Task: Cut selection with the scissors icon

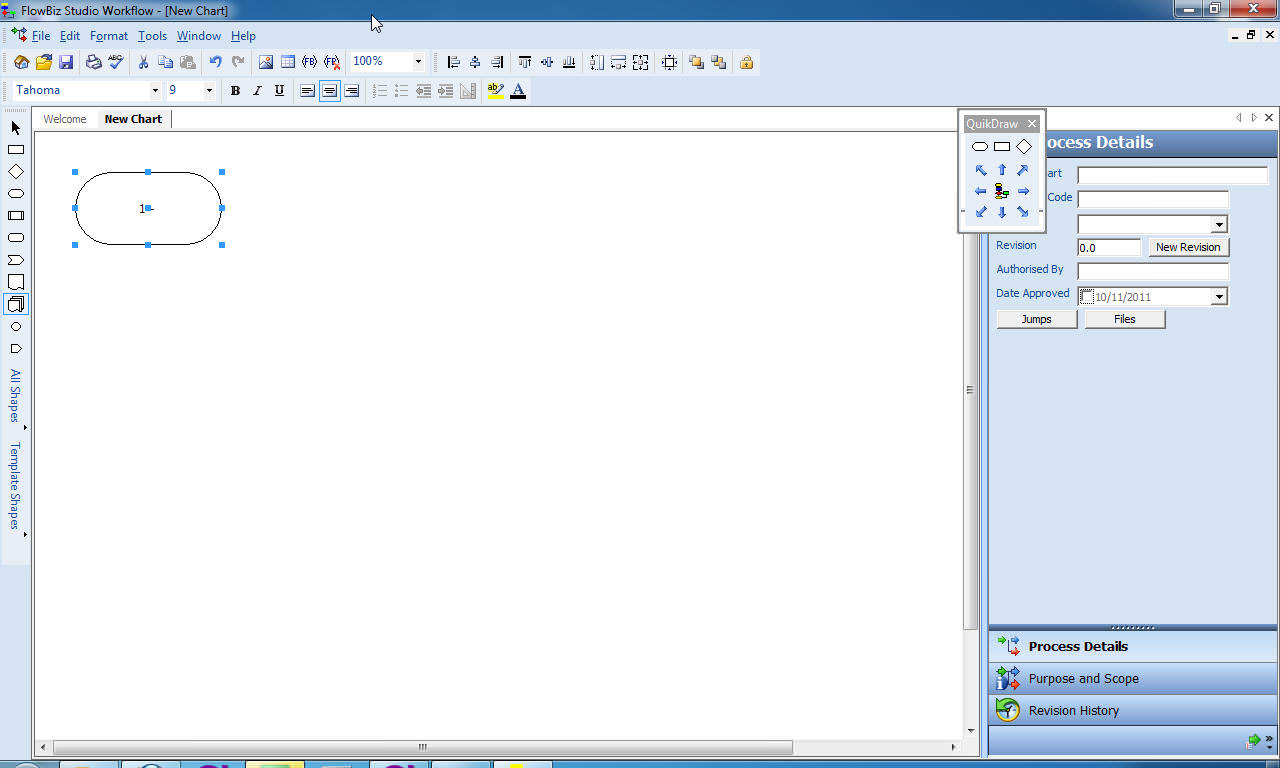Action: pyautogui.click(x=143, y=62)
